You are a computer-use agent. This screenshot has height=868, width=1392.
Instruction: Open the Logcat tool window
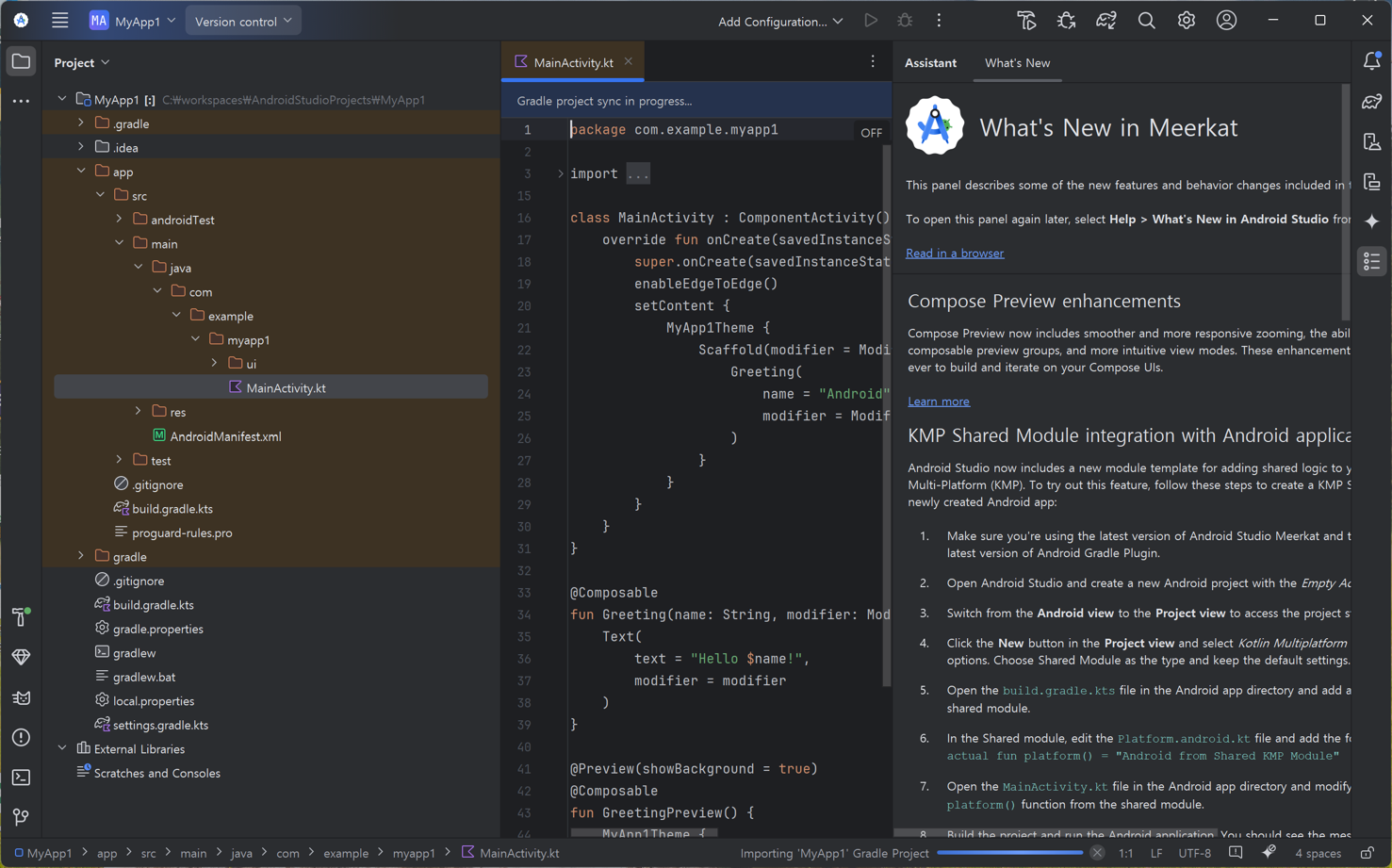[x=21, y=697]
